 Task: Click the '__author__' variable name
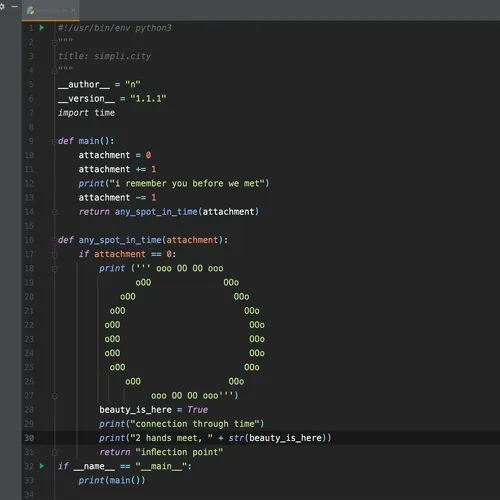pos(84,84)
